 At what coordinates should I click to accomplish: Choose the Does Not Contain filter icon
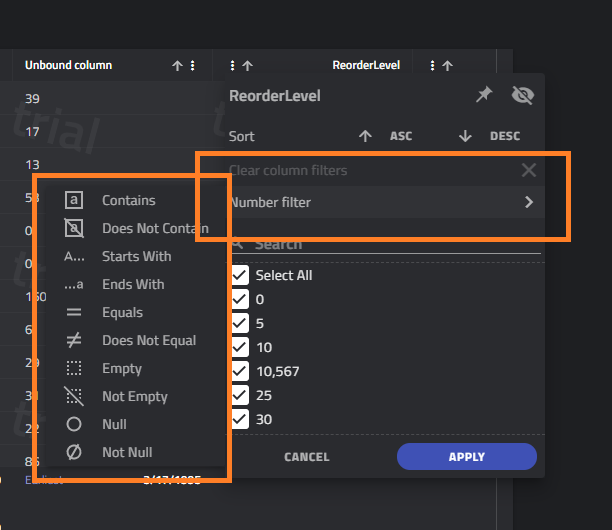tap(74, 228)
